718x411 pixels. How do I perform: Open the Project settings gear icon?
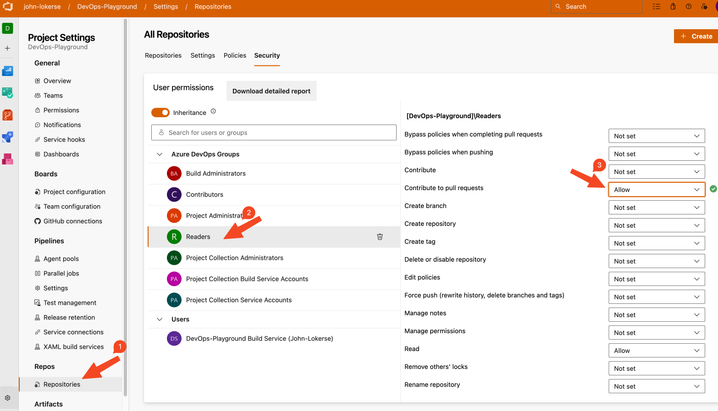[x=7, y=398]
